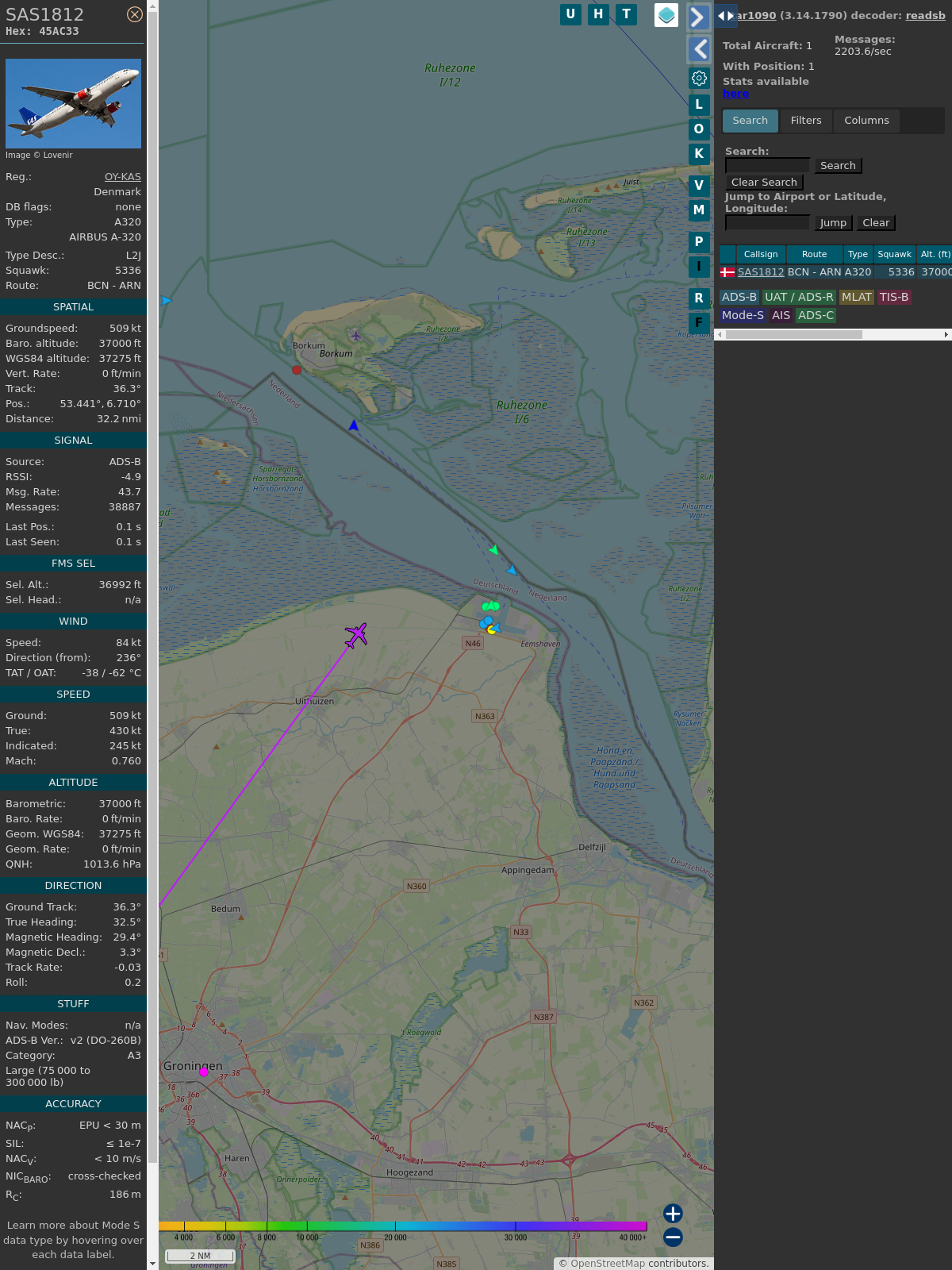The height and width of the screenshot is (1270, 952).
Task: Close the SAS1812 aircraft info panel
Action: point(135,14)
